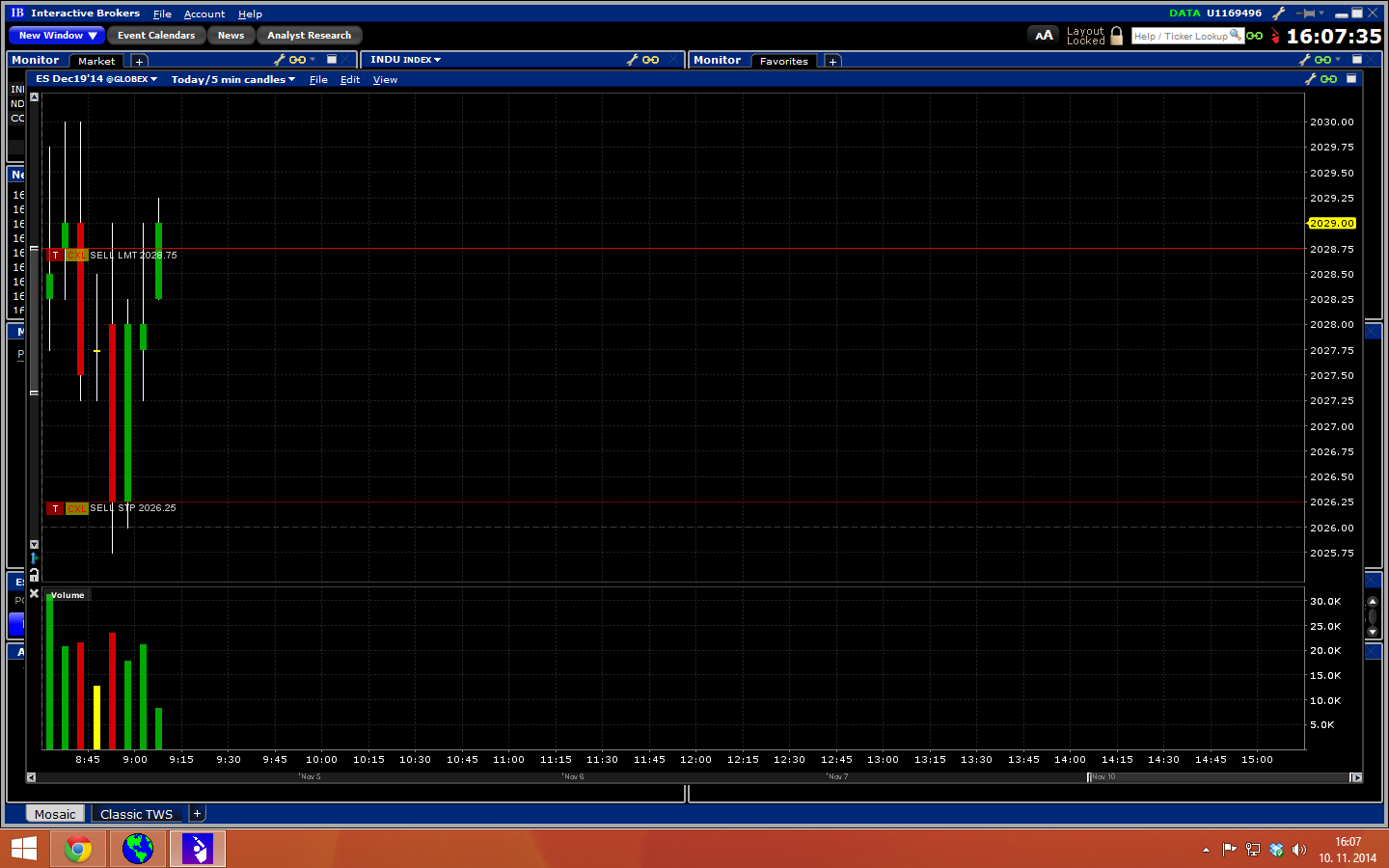Cancel the SELL STP 2026.25 order
Viewport: 1389px width, 868px height.
[77, 508]
